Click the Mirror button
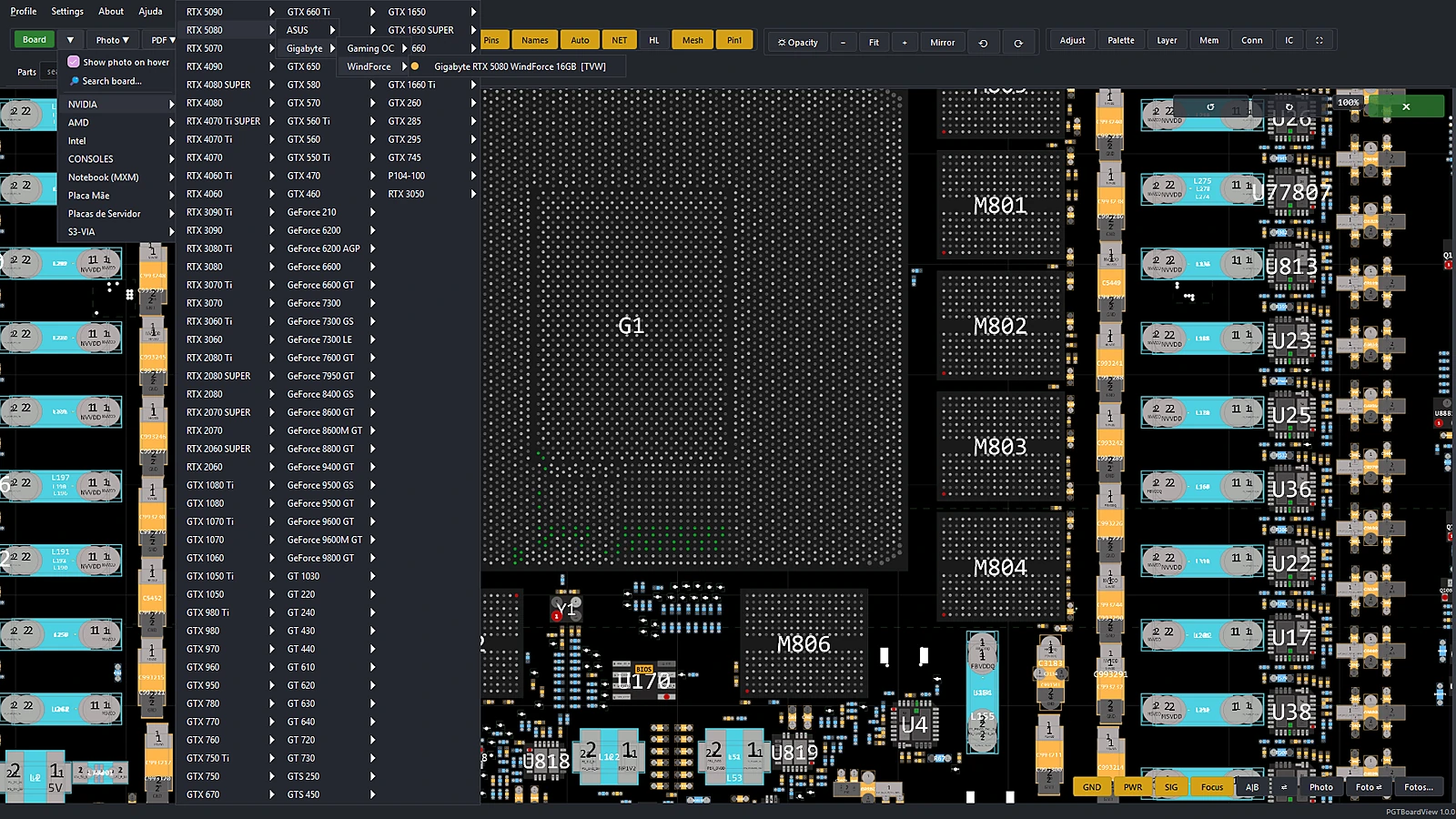 click(x=943, y=42)
